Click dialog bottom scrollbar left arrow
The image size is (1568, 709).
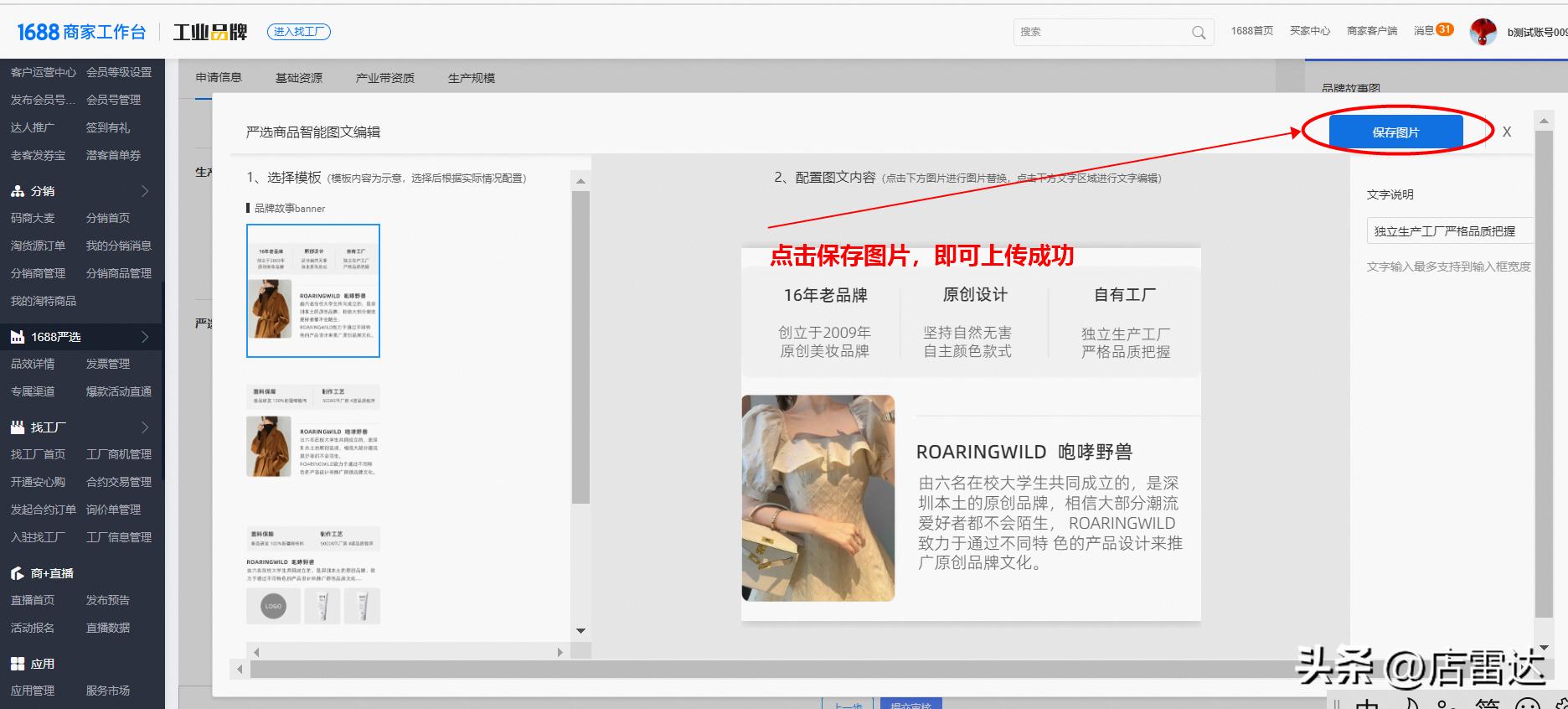(240, 669)
